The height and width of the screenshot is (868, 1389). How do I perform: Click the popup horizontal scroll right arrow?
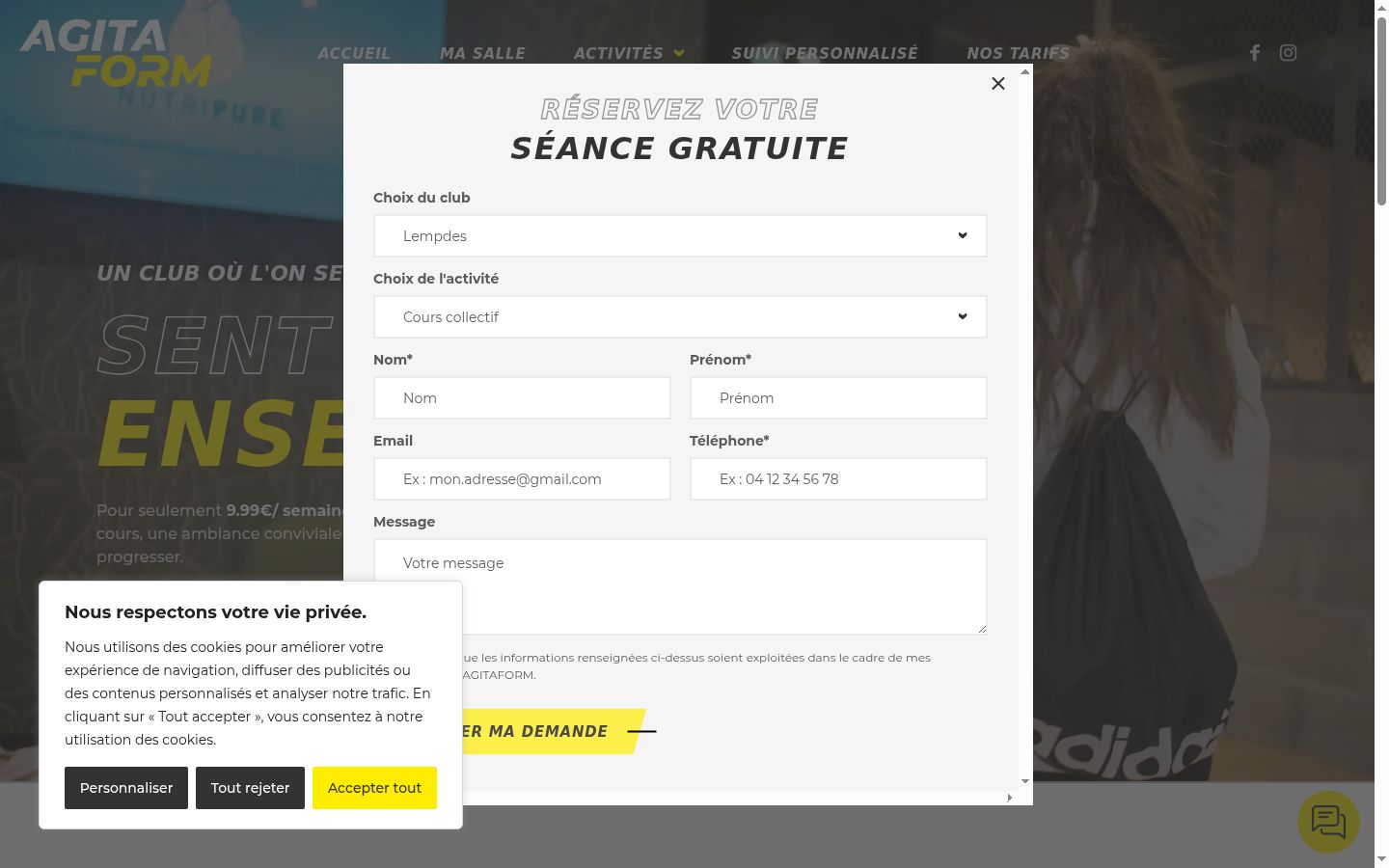[1010, 798]
